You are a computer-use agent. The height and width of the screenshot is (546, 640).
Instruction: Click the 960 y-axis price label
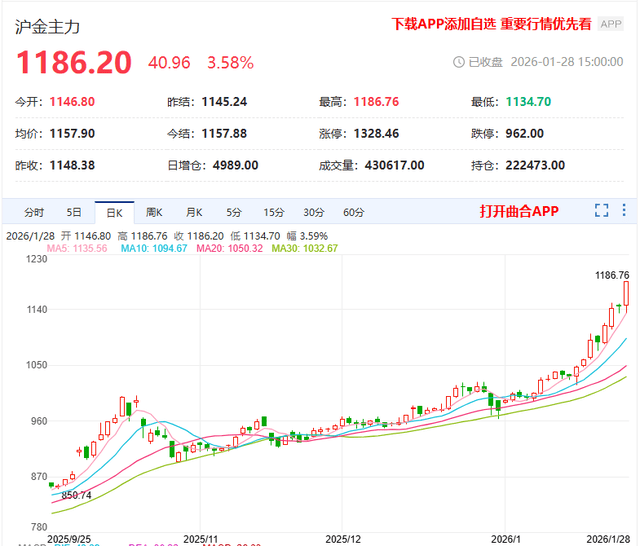[39, 421]
